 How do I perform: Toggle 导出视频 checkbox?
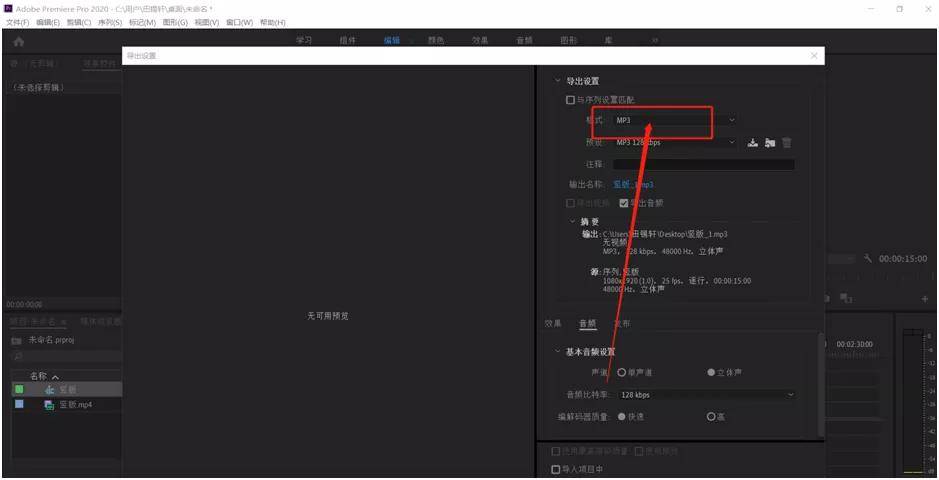coord(571,203)
